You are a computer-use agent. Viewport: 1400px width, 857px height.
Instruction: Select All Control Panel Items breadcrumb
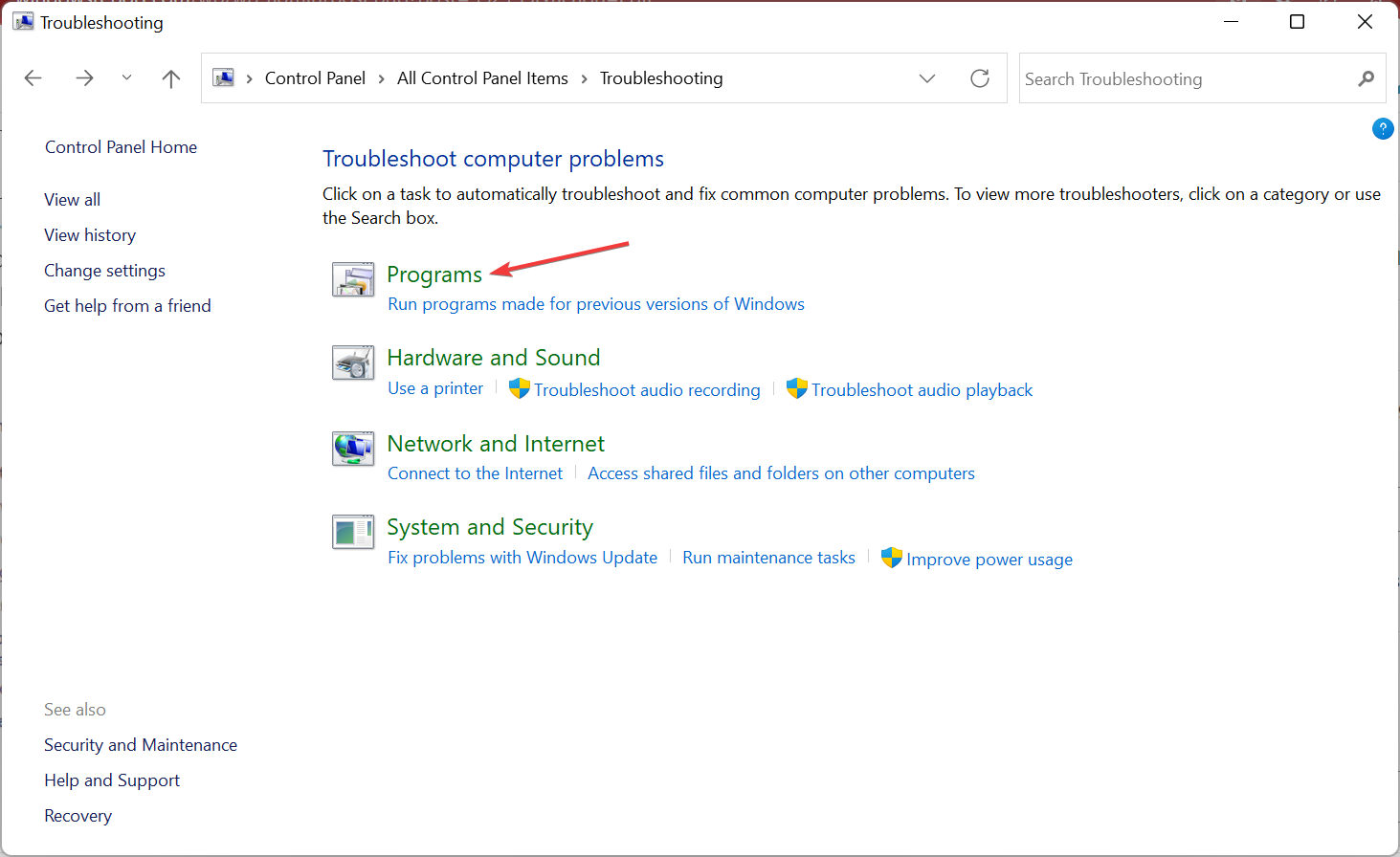point(482,78)
